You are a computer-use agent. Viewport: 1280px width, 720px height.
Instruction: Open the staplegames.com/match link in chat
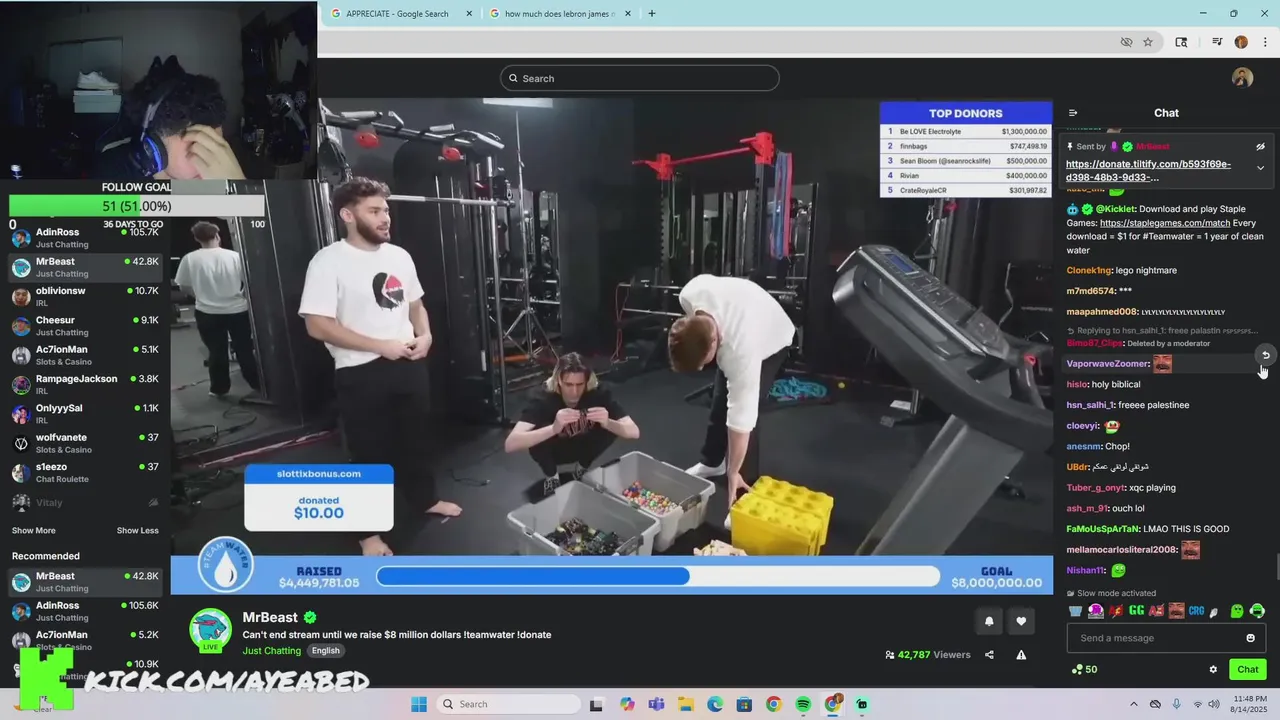pos(1164,223)
